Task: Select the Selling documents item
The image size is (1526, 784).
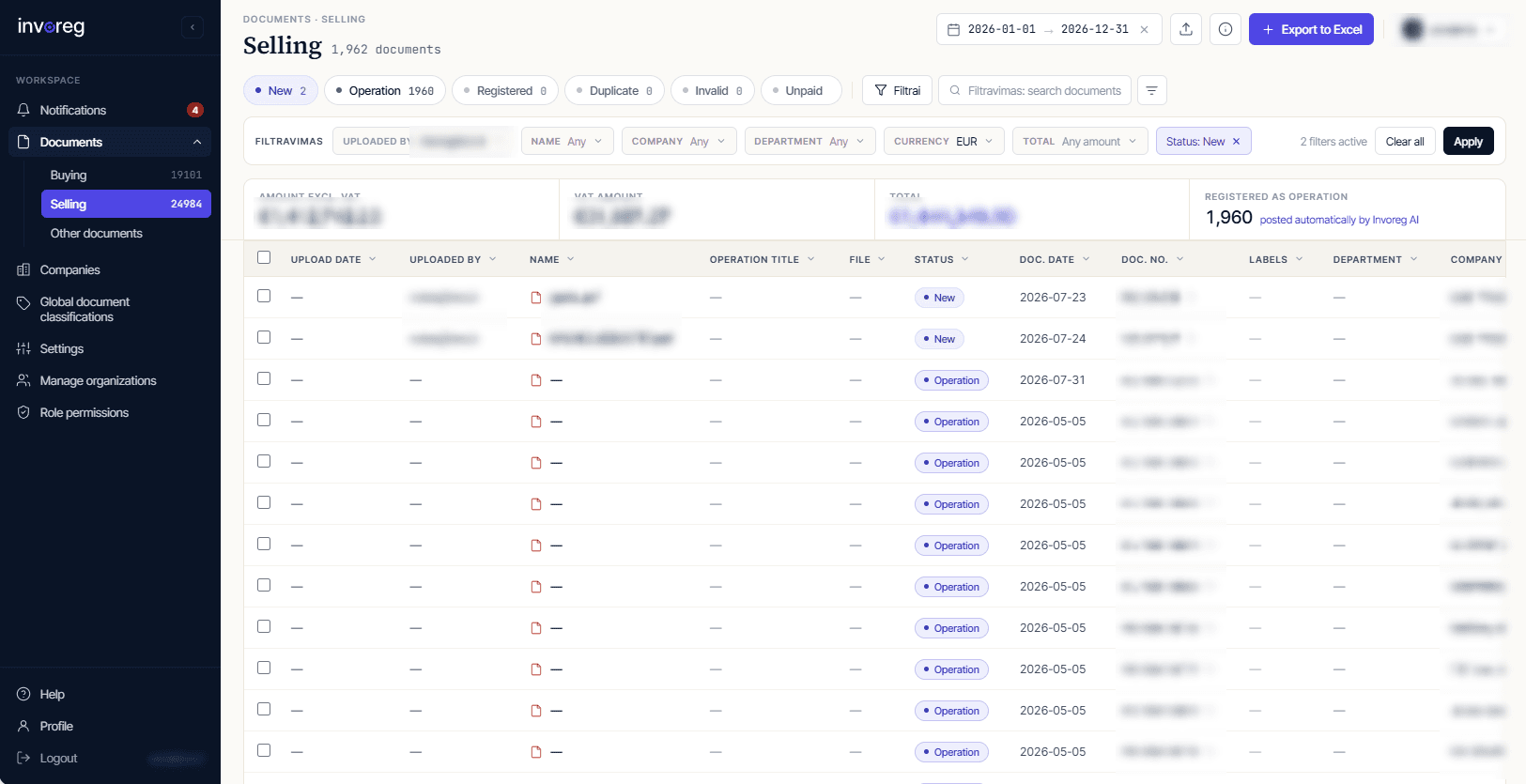Action: (x=126, y=204)
